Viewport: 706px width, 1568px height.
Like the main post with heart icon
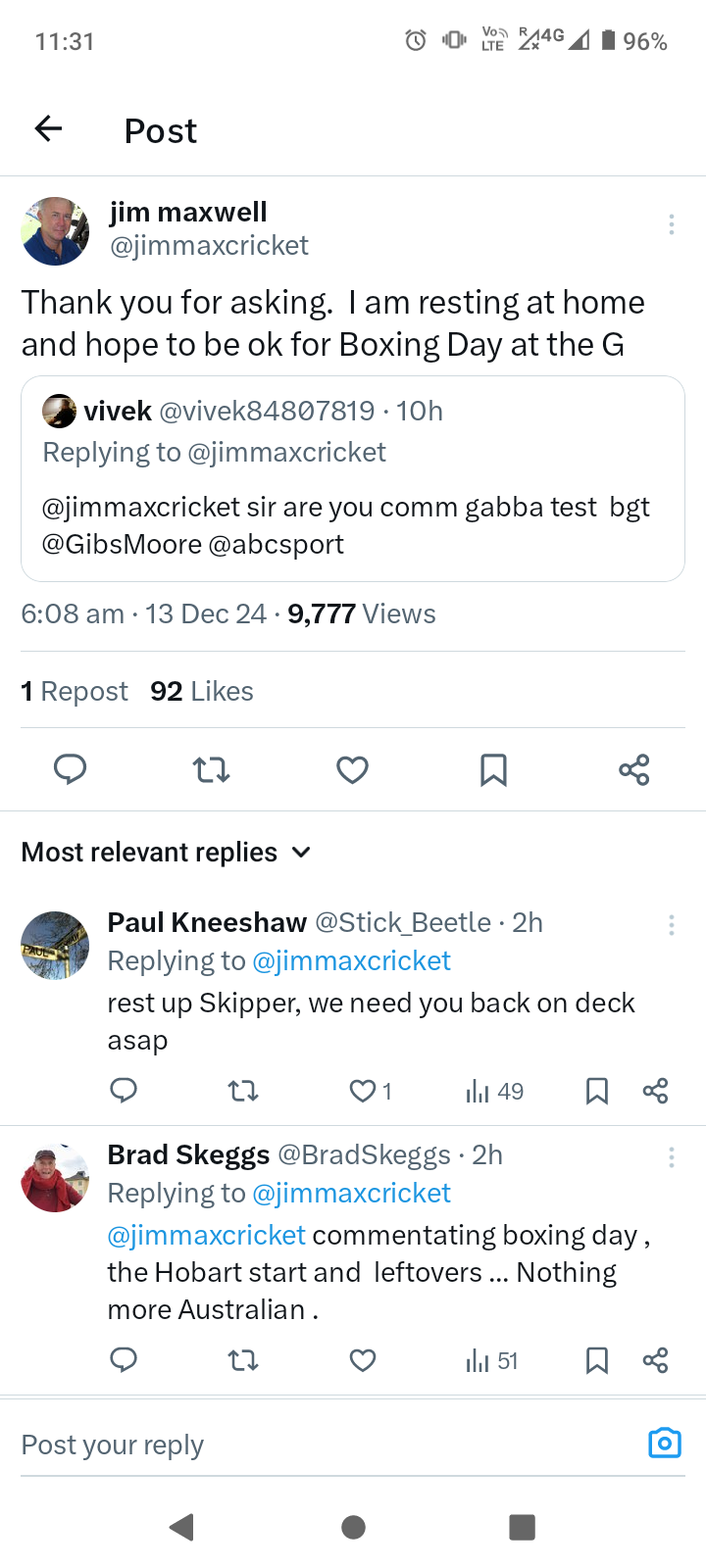(x=352, y=770)
